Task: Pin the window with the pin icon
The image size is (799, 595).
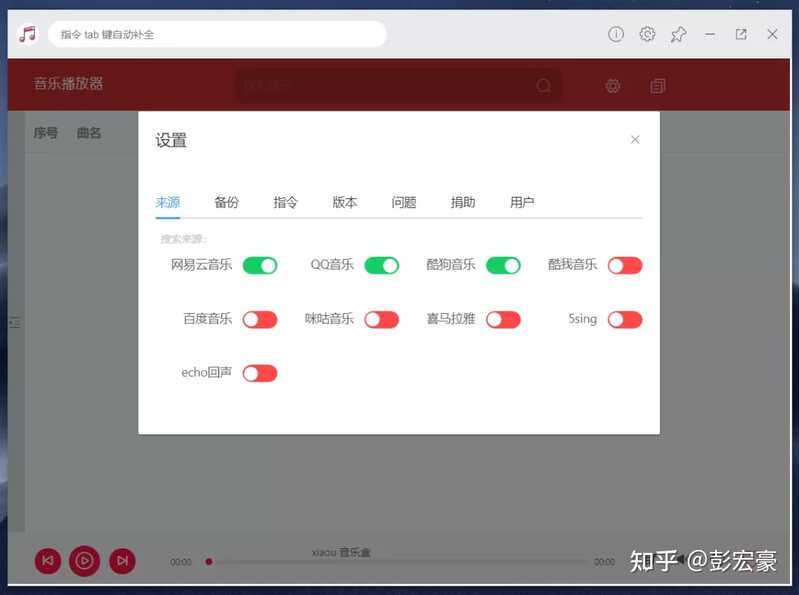Action: [678, 34]
